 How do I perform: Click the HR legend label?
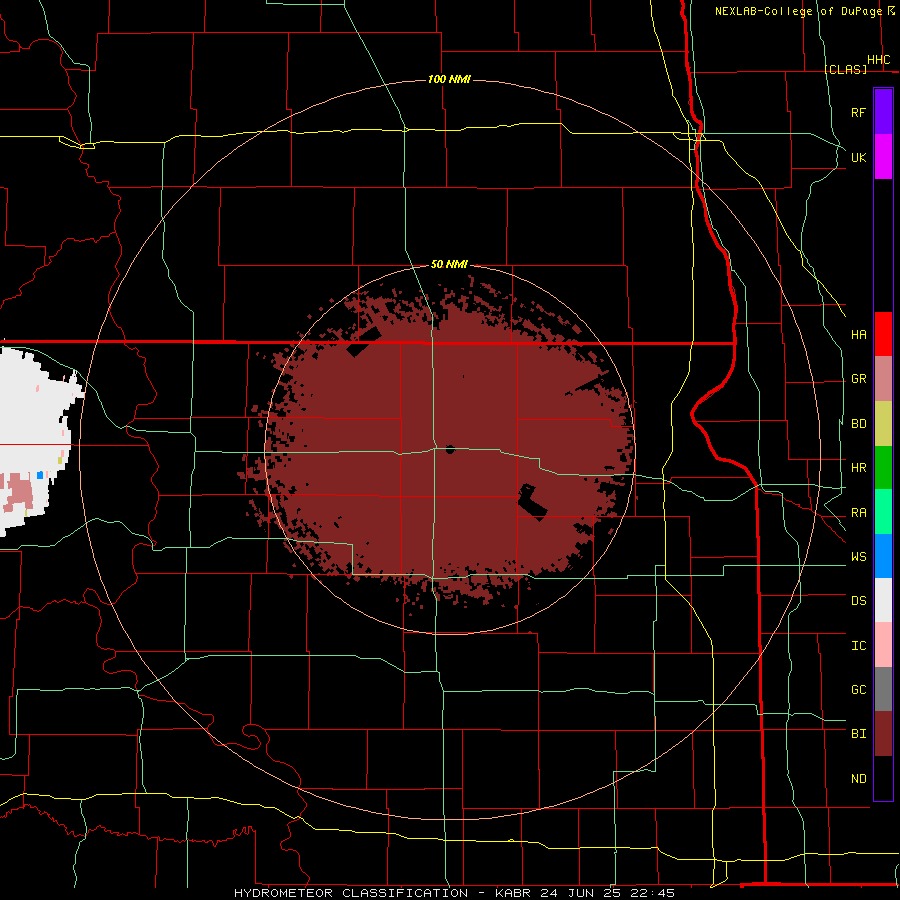[x=858, y=468]
